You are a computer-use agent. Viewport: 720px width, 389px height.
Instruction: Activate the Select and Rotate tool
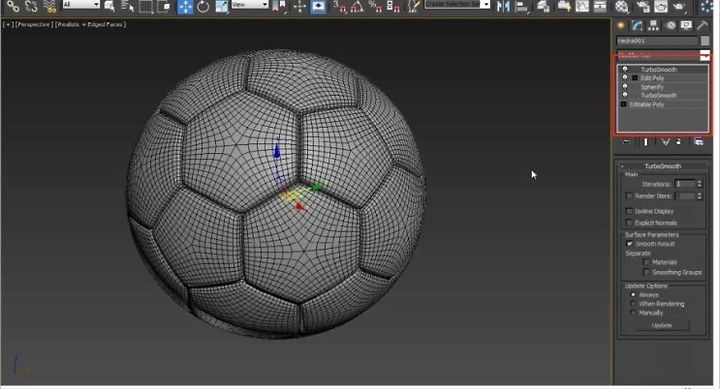[x=203, y=6]
